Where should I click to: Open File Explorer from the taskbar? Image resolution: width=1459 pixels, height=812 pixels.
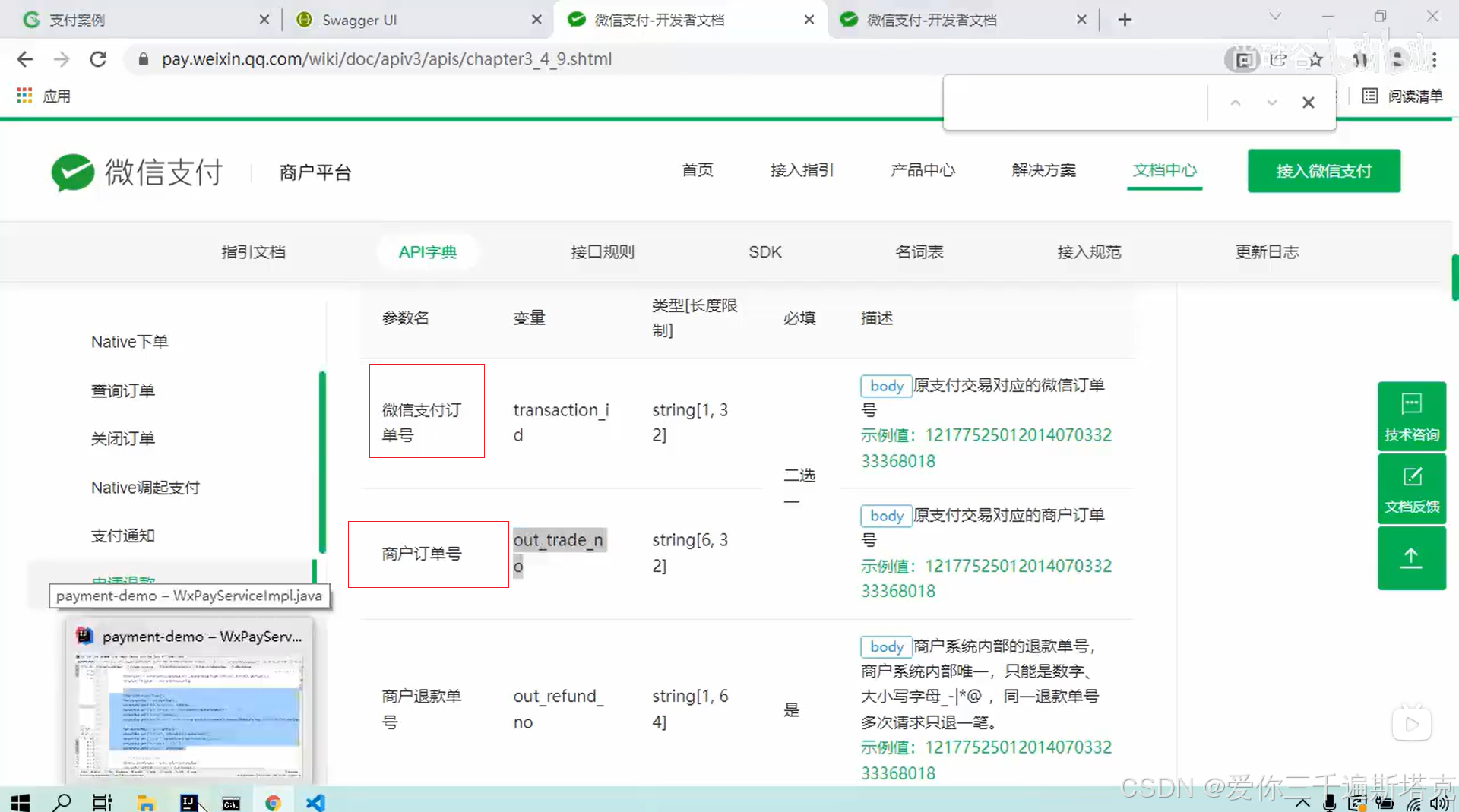tap(146, 802)
